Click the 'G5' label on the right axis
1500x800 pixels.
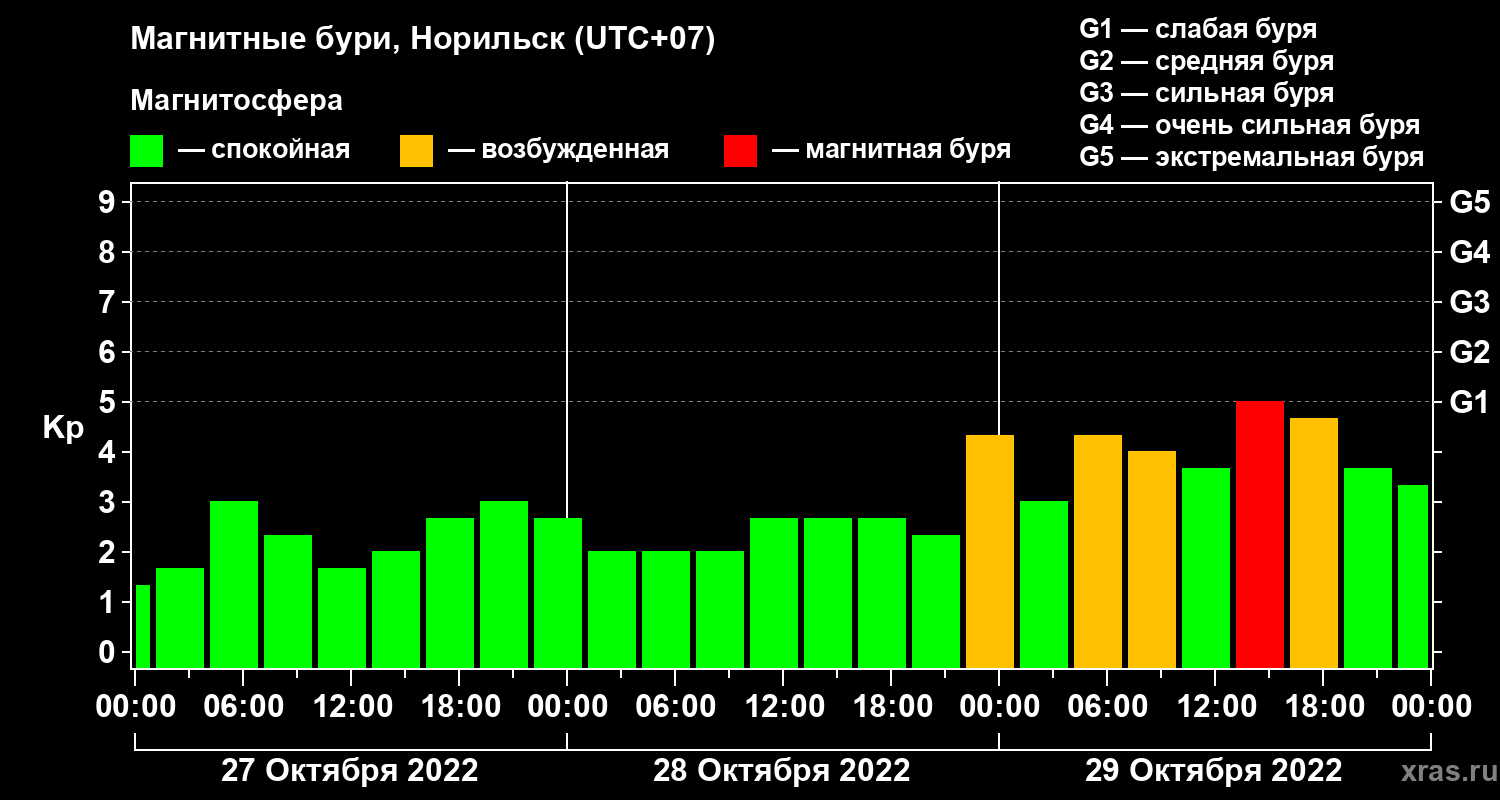tap(1469, 202)
